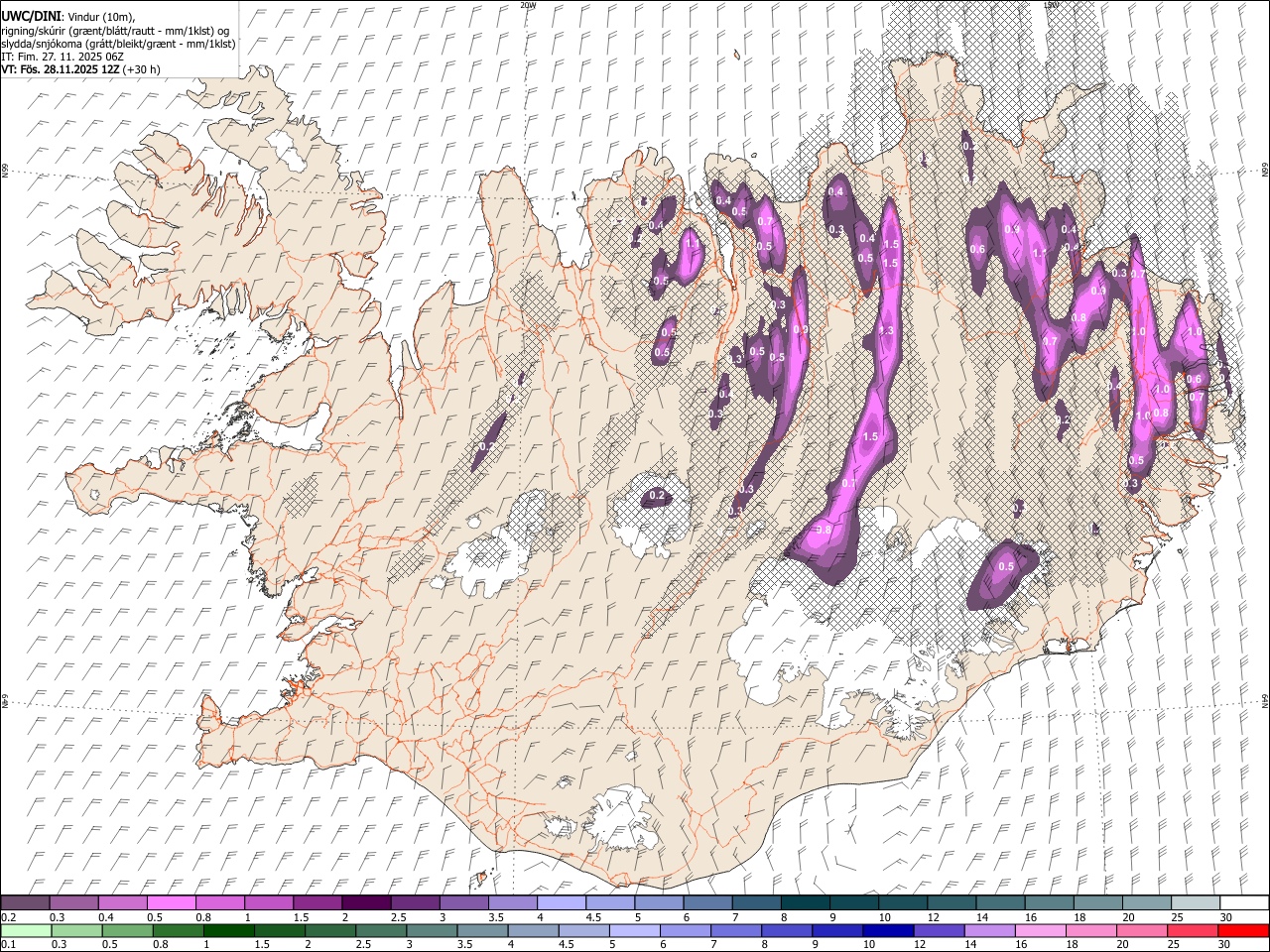Click the UWC/DINI title text
The width and height of the screenshot is (1270, 952).
click(x=30, y=16)
